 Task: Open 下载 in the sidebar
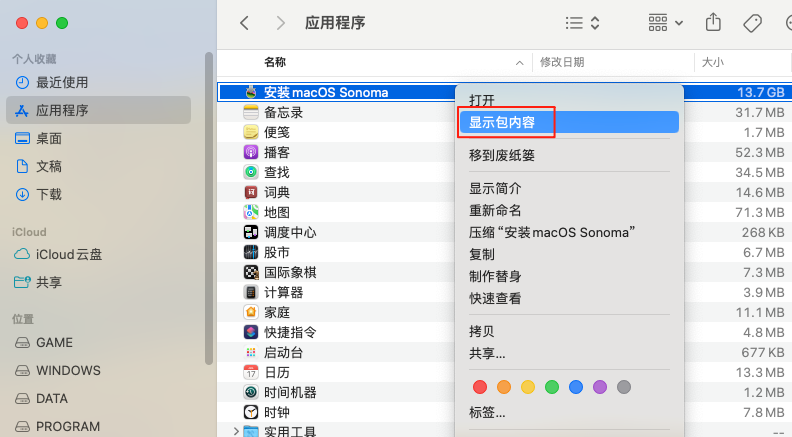49,194
